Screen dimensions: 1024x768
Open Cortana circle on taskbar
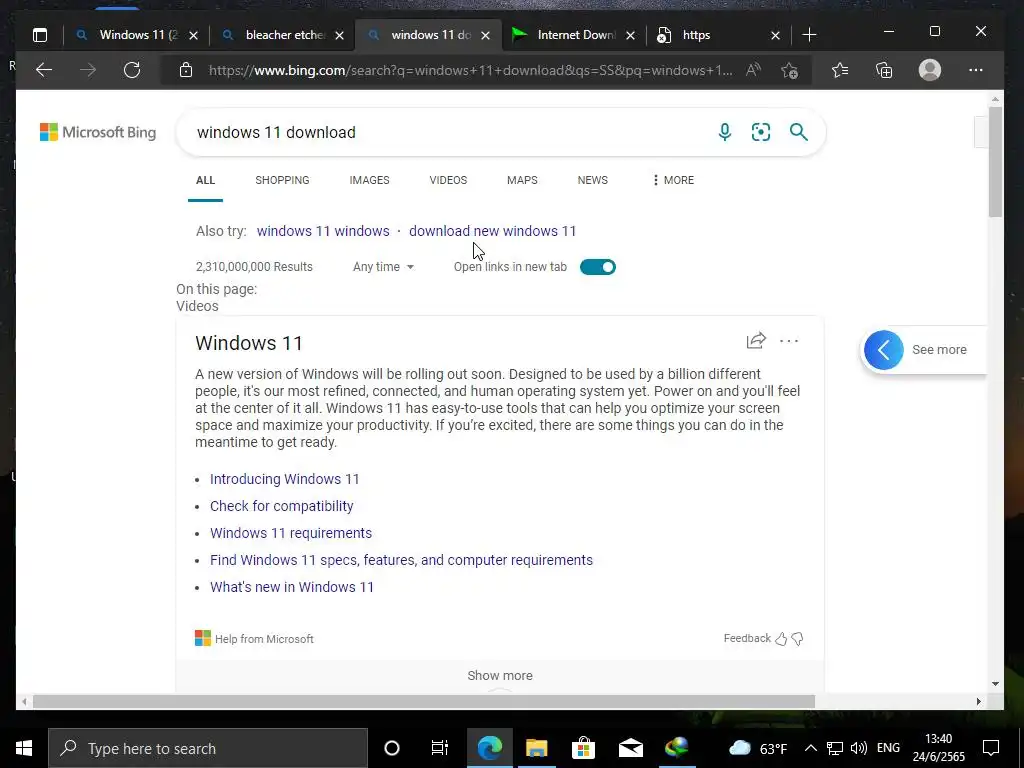click(x=392, y=748)
